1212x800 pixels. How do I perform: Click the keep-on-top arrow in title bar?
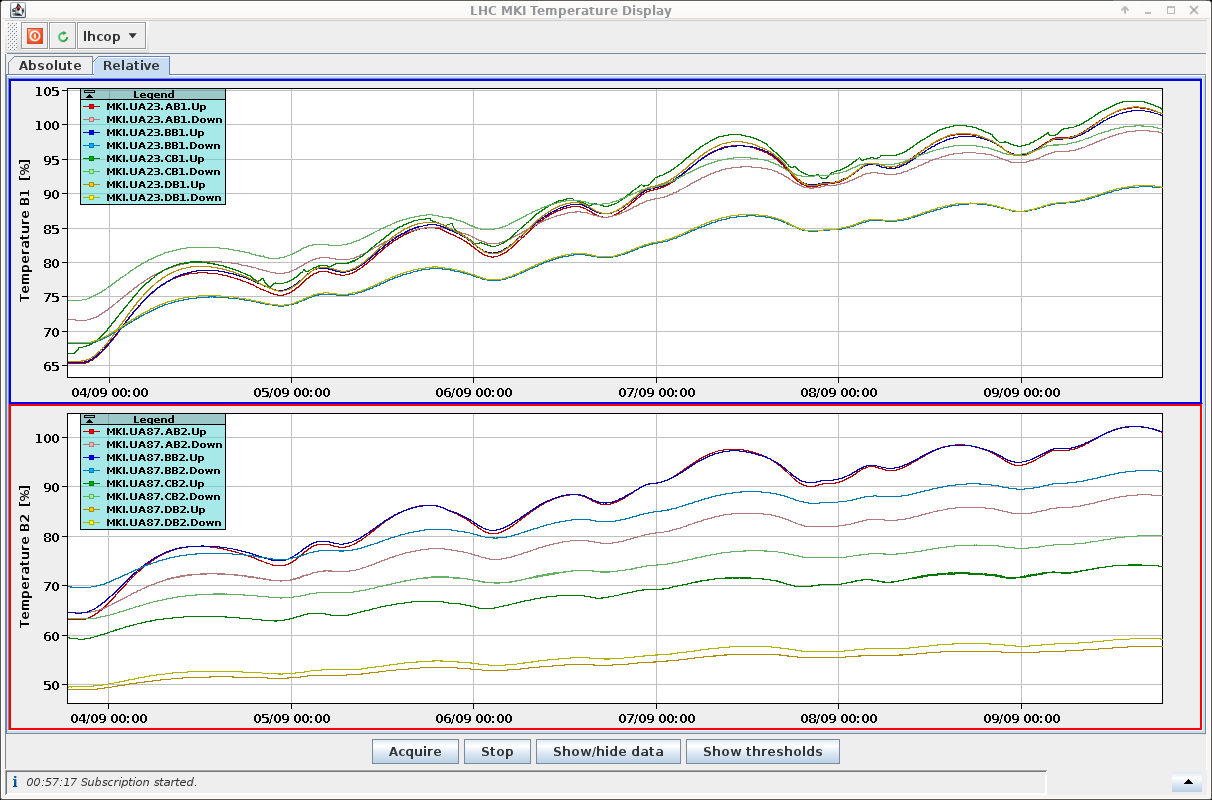tap(1125, 10)
